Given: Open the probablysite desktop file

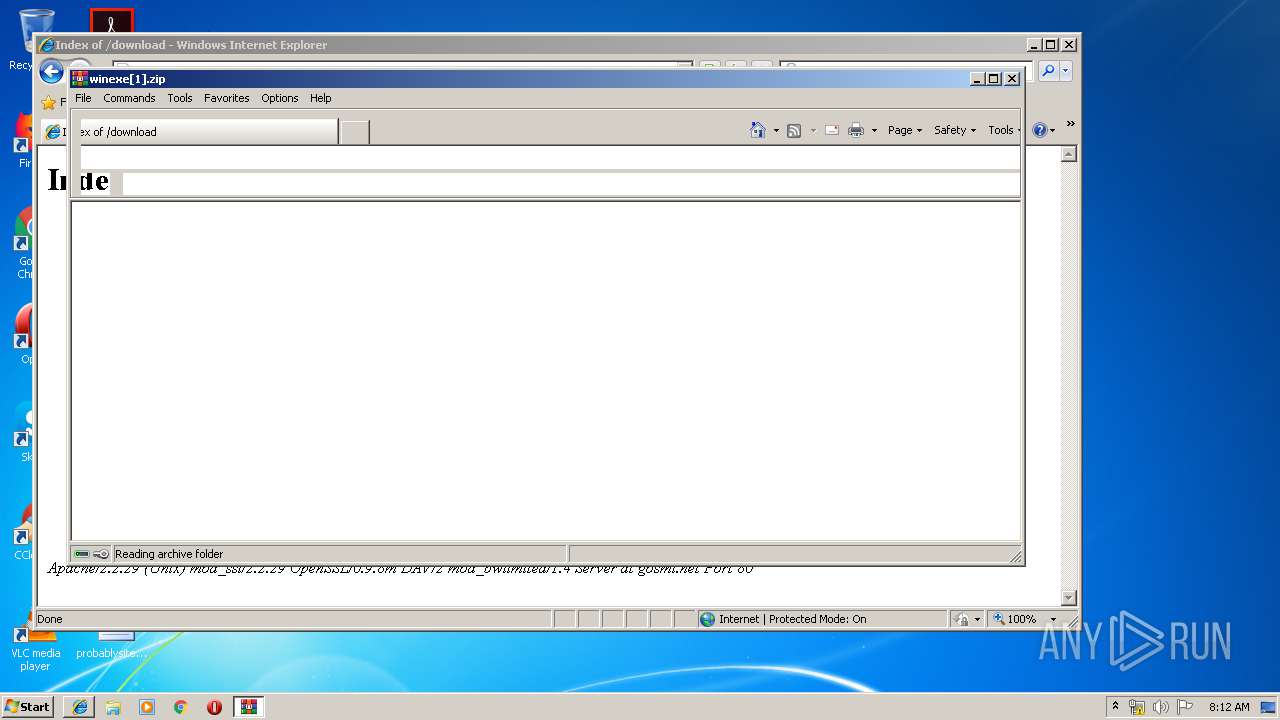Looking at the screenshot, I should click(112, 645).
